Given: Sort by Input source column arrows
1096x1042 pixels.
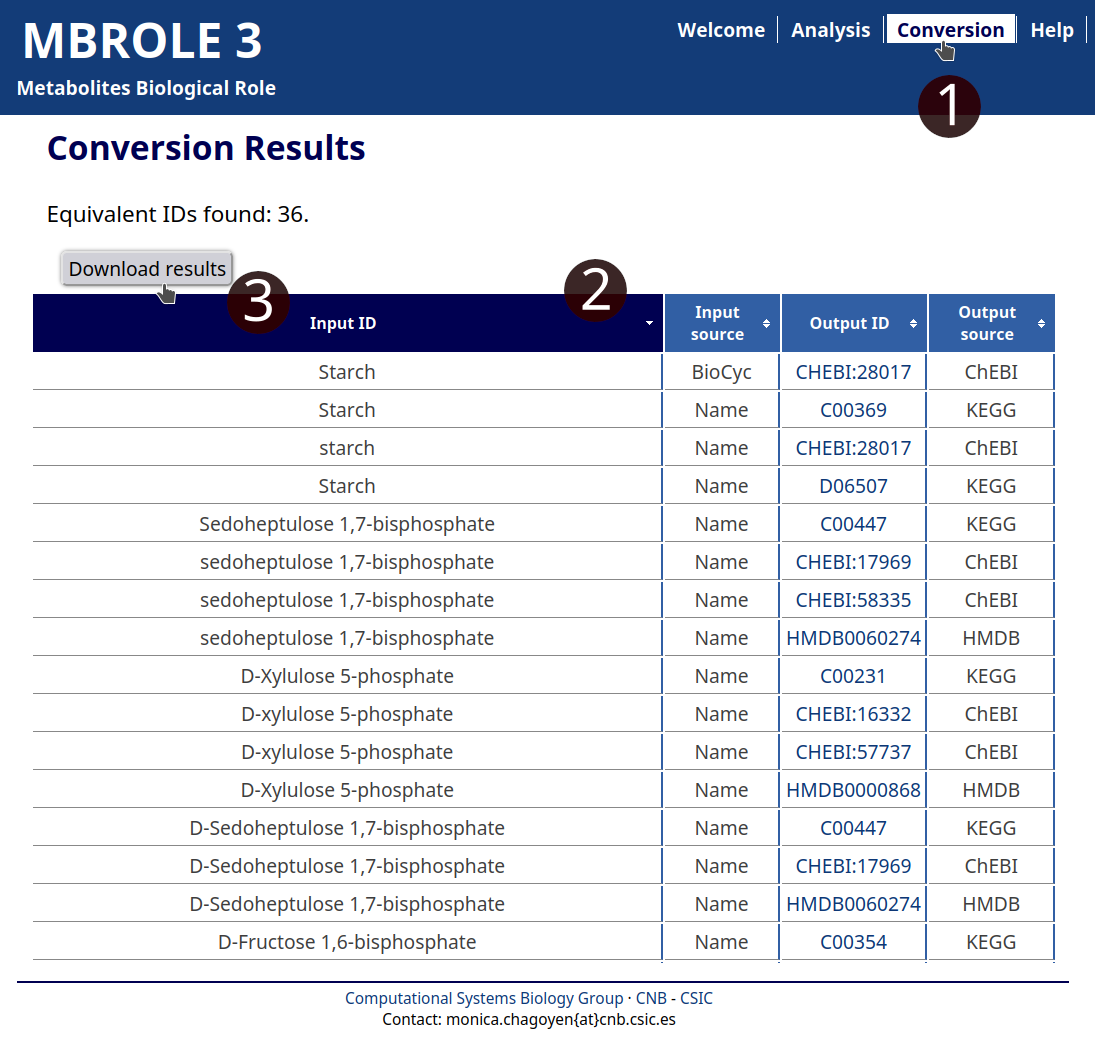Looking at the screenshot, I should [x=766, y=324].
